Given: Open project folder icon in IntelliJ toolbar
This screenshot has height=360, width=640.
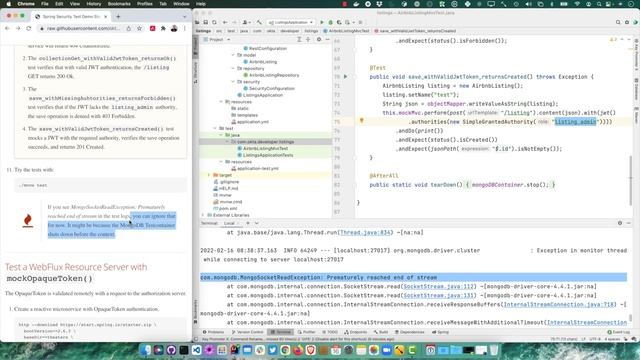Looking at the screenshot, I should (x=197, y=22).
